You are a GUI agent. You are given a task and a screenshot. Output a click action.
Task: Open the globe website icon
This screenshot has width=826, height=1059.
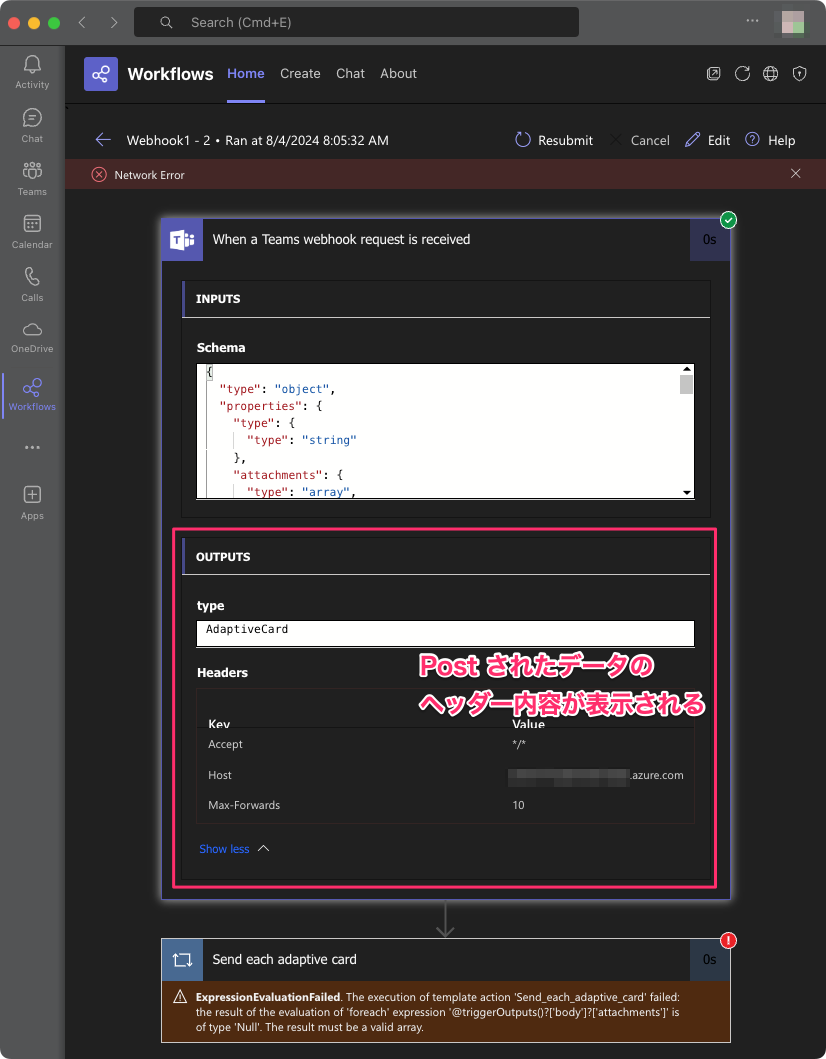[771, 74]
